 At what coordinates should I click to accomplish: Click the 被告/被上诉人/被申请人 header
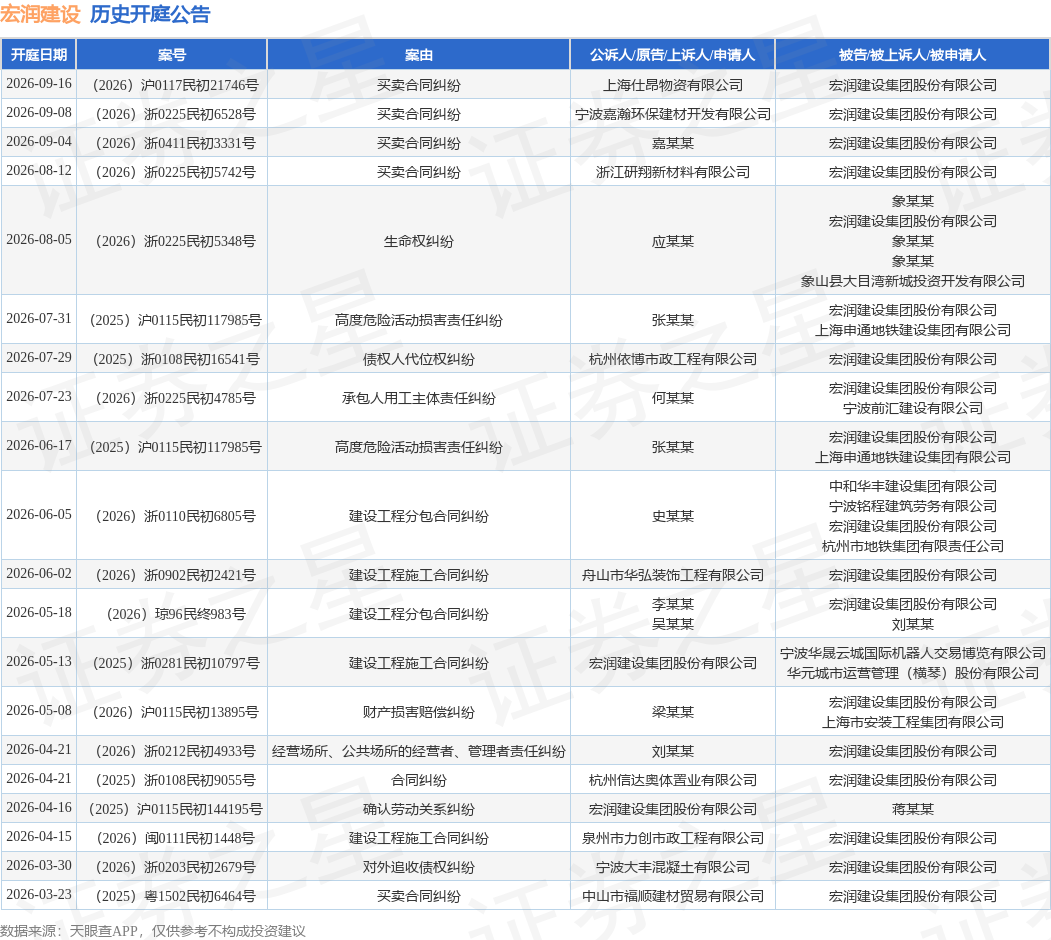pyautogui.click(x=912, y=55)
